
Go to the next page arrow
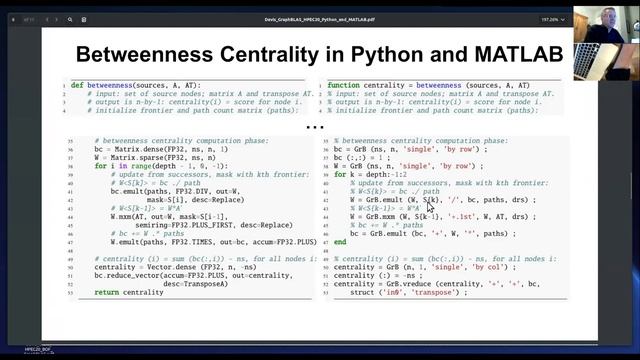tap(57, 20)
